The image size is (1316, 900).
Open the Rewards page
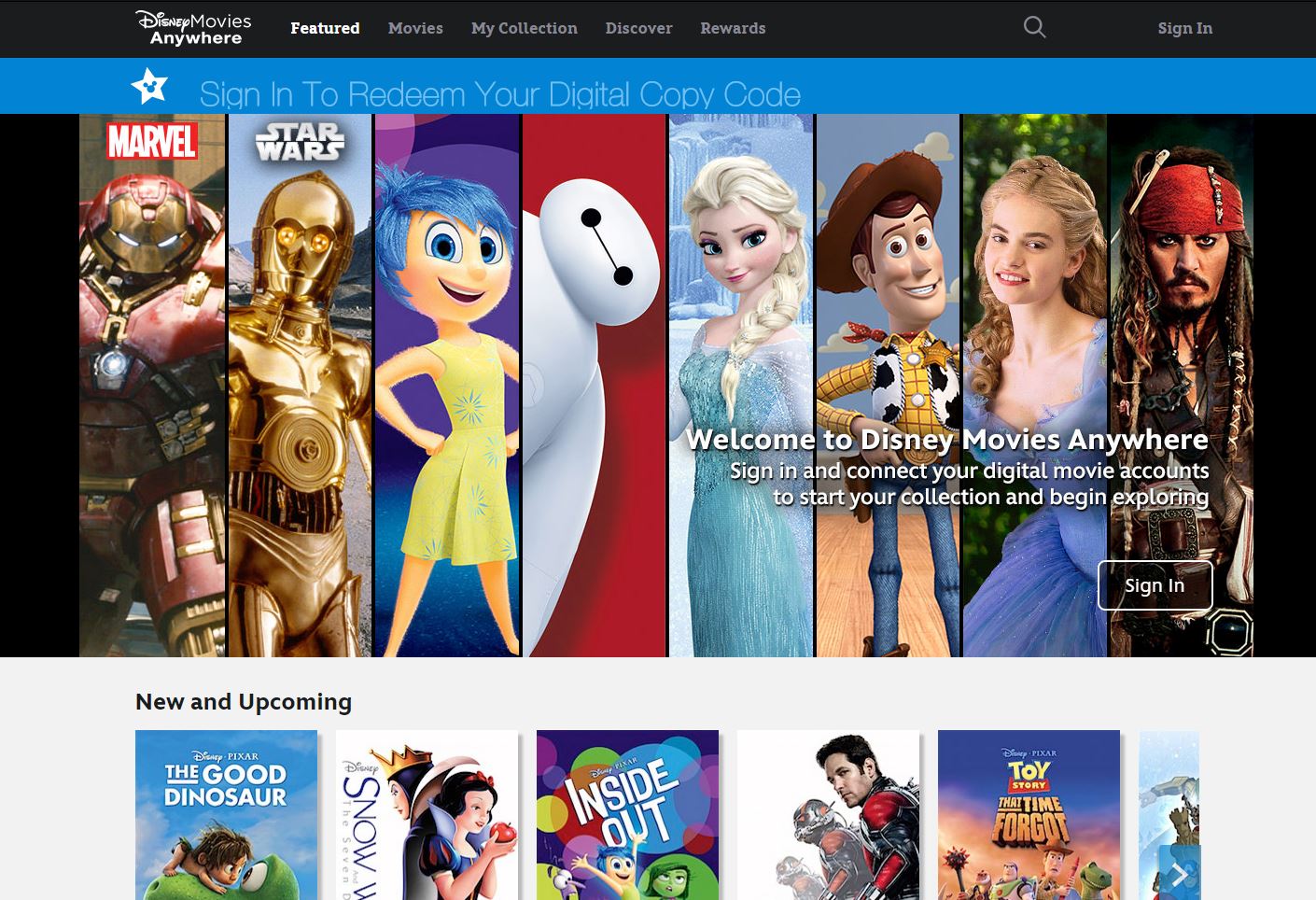tap(733, 28)
